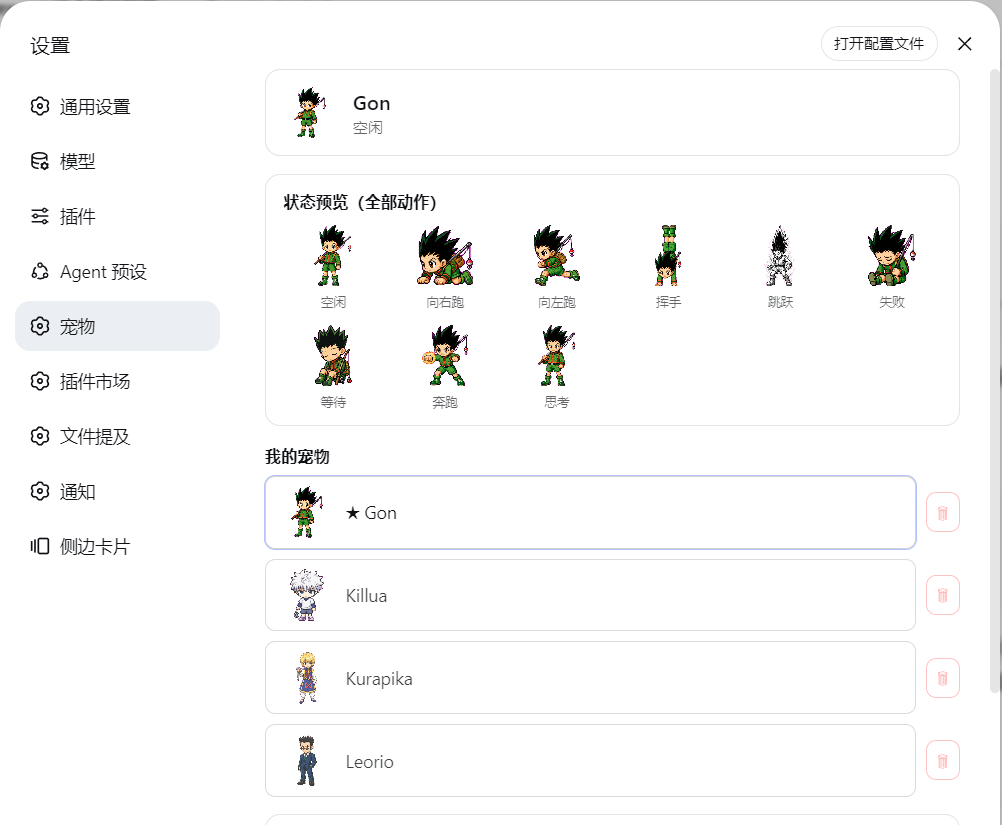Click the 状态预览（全部动作）heading

(x=360, y=203)
